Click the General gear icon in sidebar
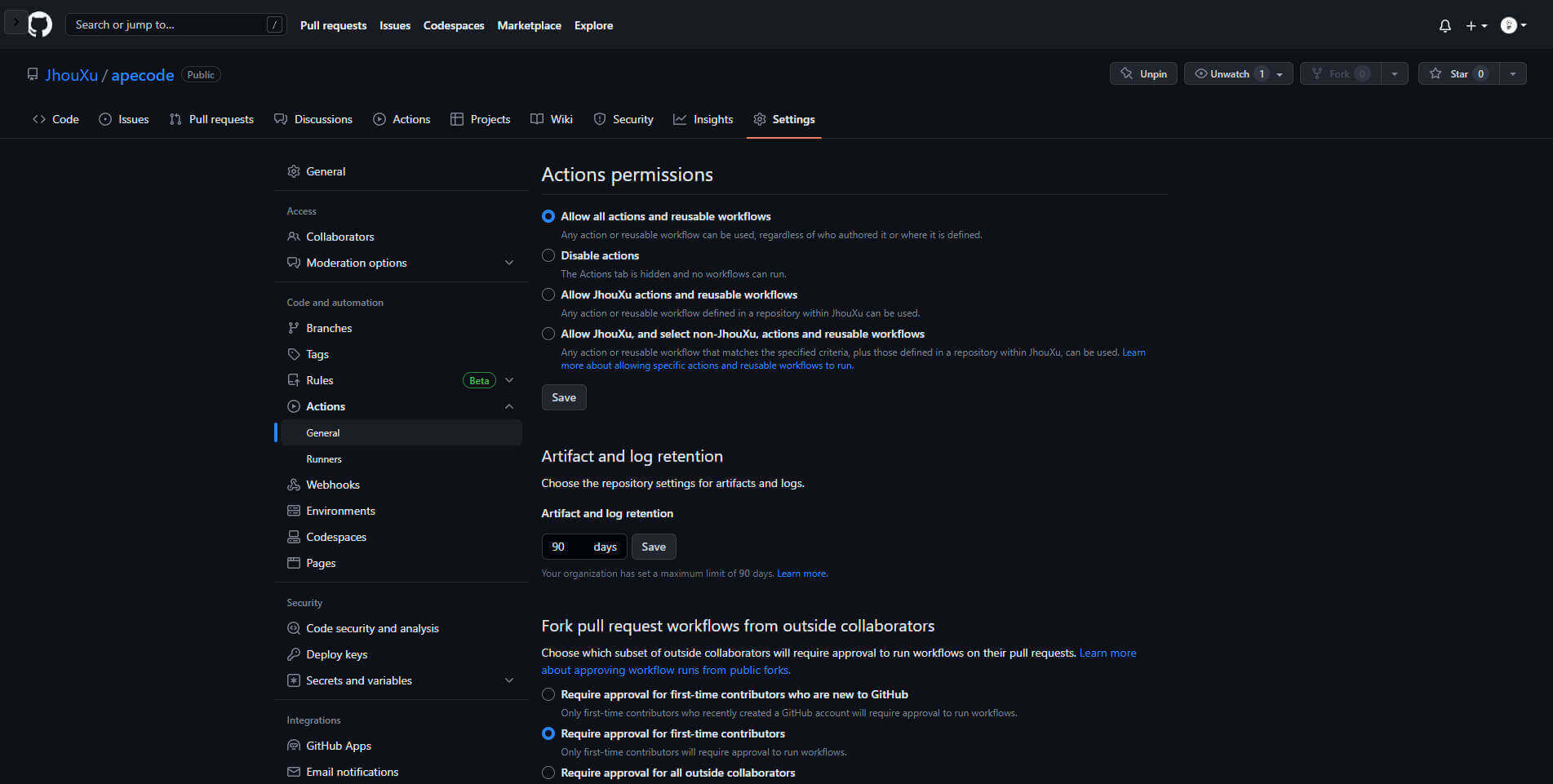 coord(294,171)
